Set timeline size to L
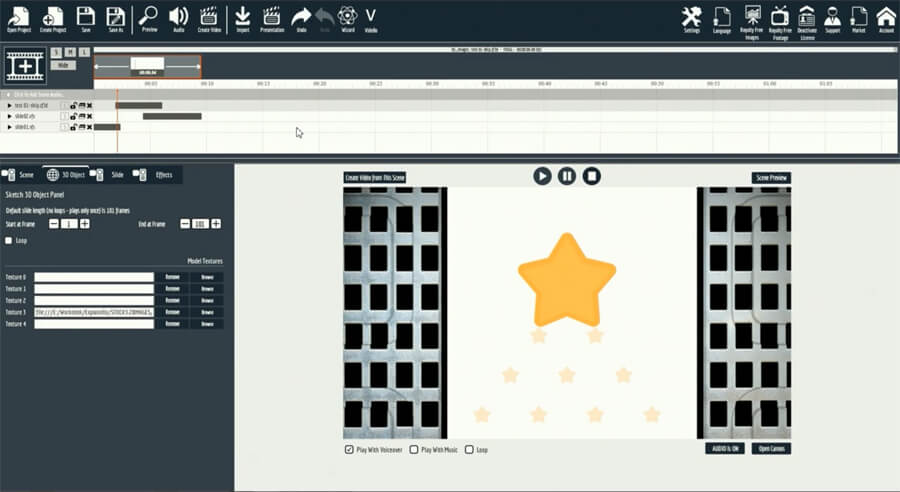Image resolution: width=900 pixels, height=492 pixels. pyautogui.click(x=84, y=52)
